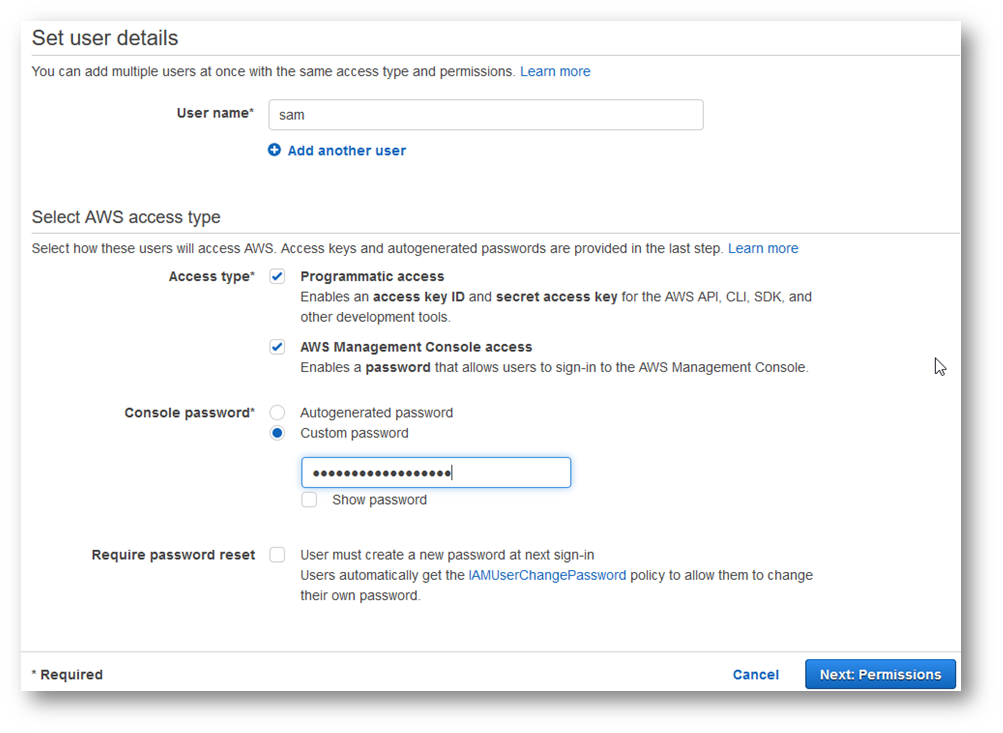Screen dimensions: 1003x733
Task: Click the 'Autogenerated password' option label
Action: pyautogui.click(x=376, y=413)
